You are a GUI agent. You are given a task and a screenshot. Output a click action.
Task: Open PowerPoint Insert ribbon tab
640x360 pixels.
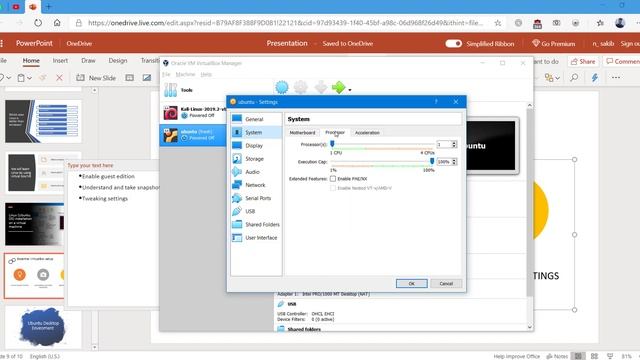60,60
